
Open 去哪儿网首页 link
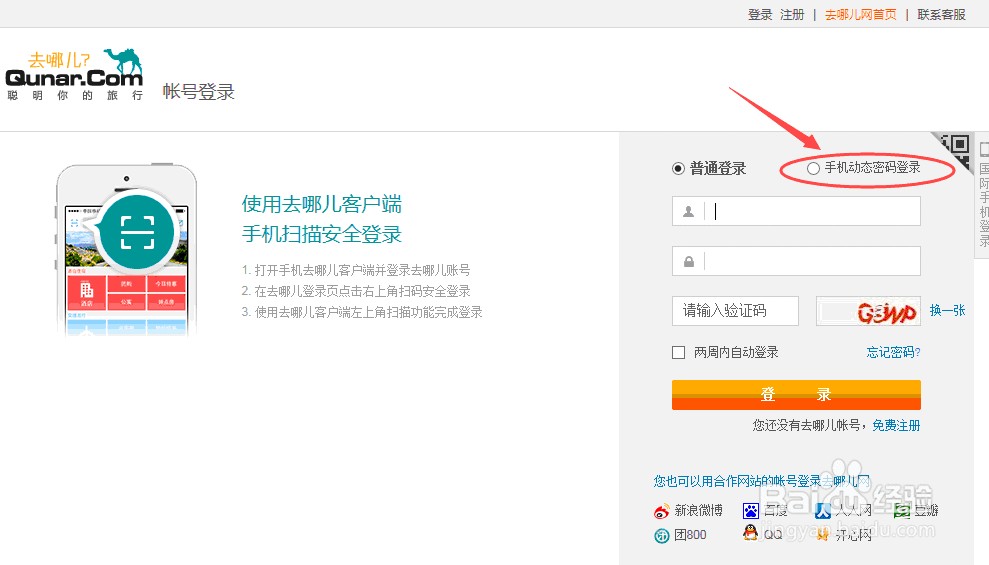(x=860, y=15)
